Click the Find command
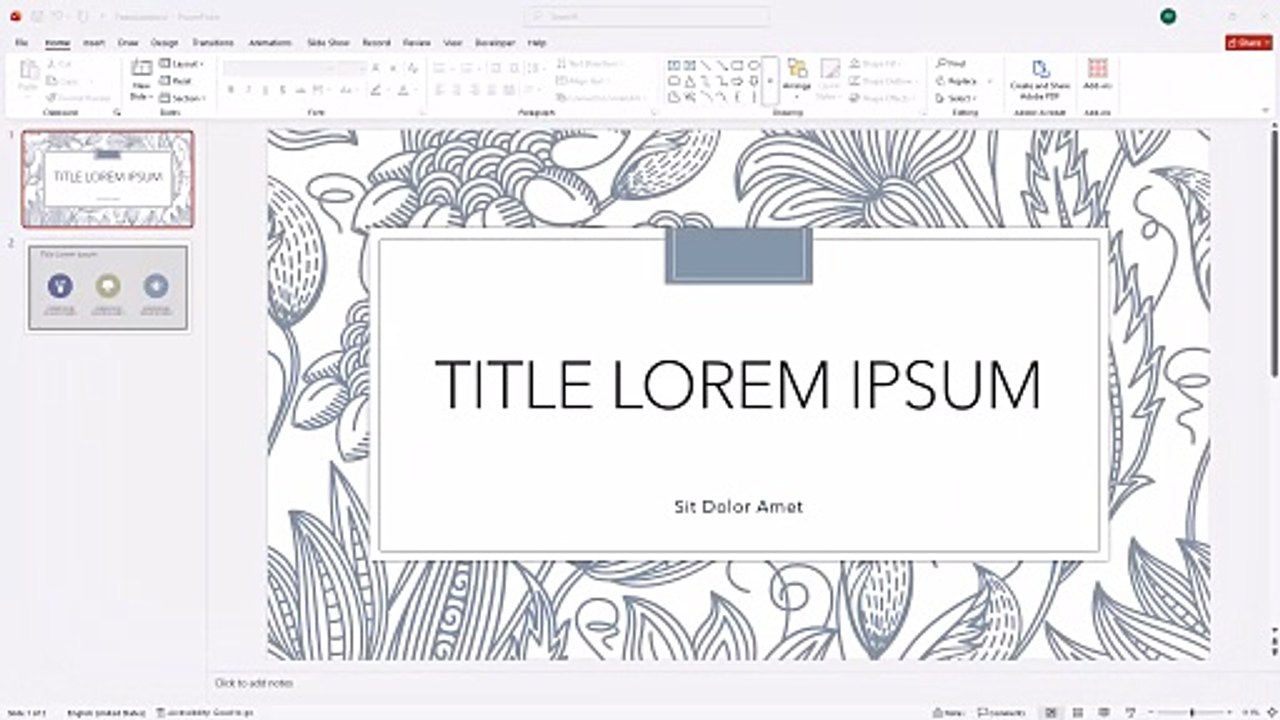 (951, 64)
